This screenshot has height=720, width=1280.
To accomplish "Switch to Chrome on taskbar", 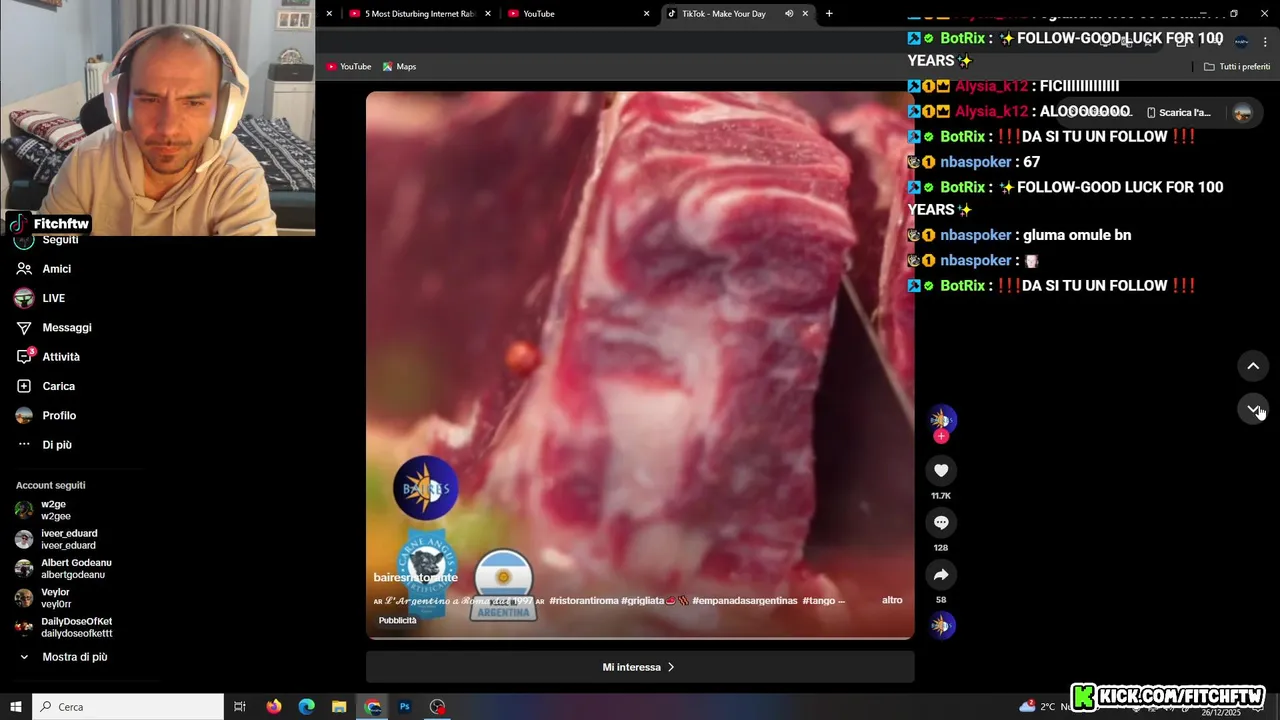I will click(x=372, y=707).
